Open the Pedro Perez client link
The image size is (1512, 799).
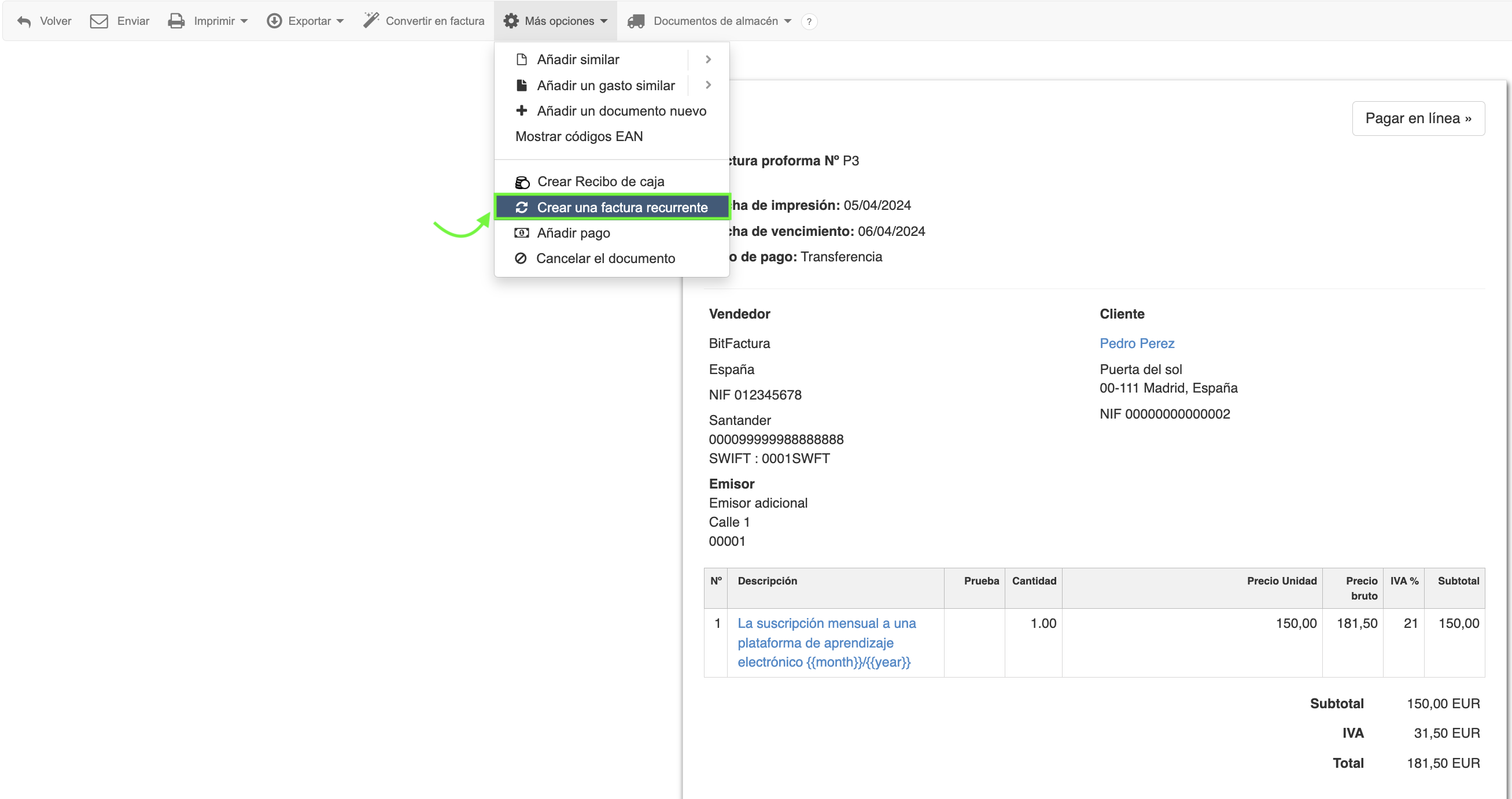click(1137, 343)
